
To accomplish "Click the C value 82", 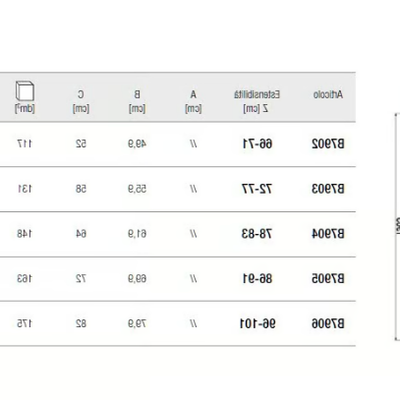I will (x=81, y=323).
